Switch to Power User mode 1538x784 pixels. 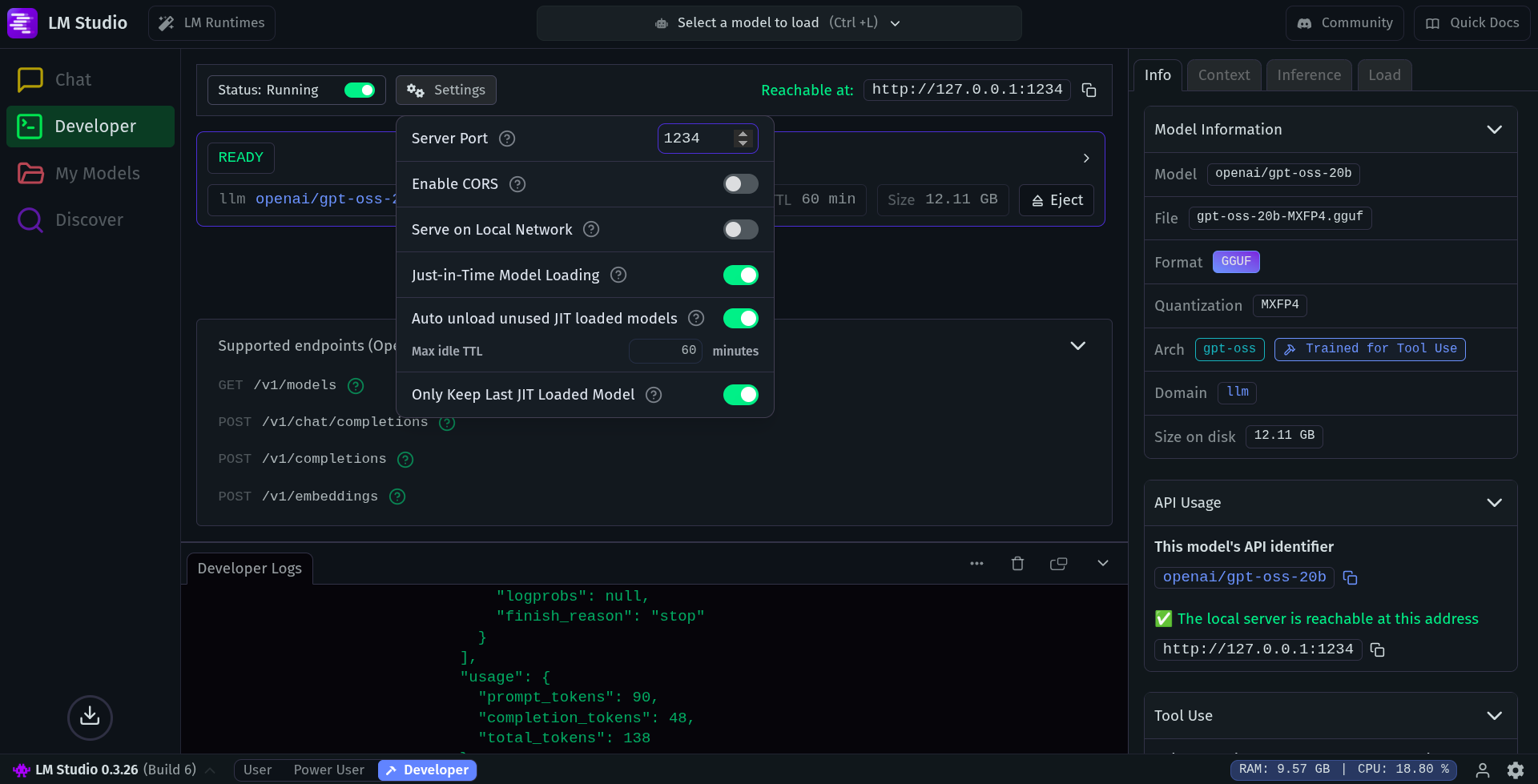click(328, 770)
